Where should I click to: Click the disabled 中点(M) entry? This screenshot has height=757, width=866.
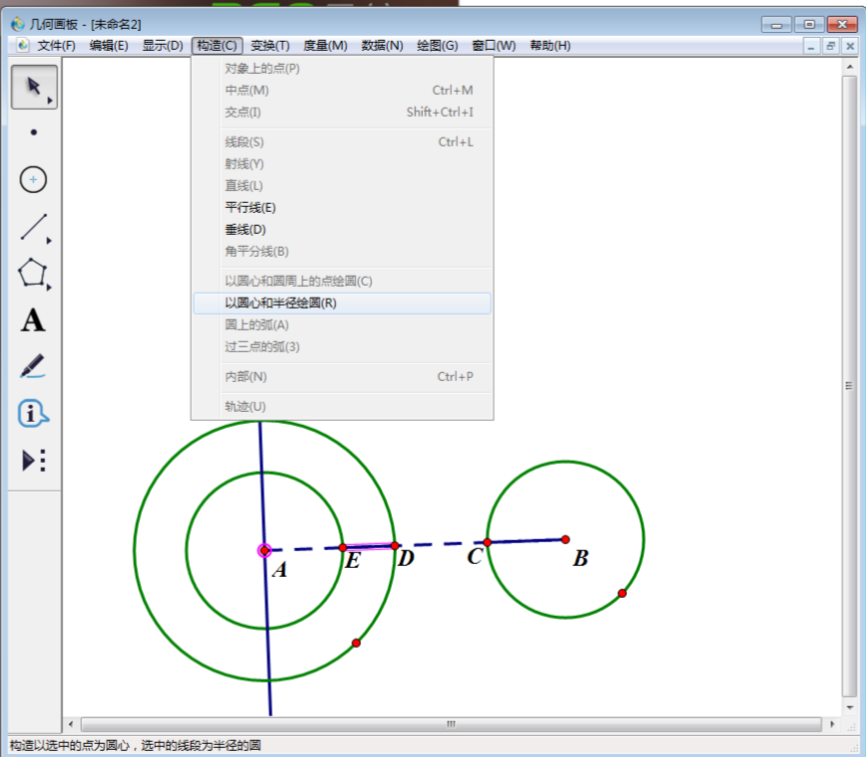point(342,90)
